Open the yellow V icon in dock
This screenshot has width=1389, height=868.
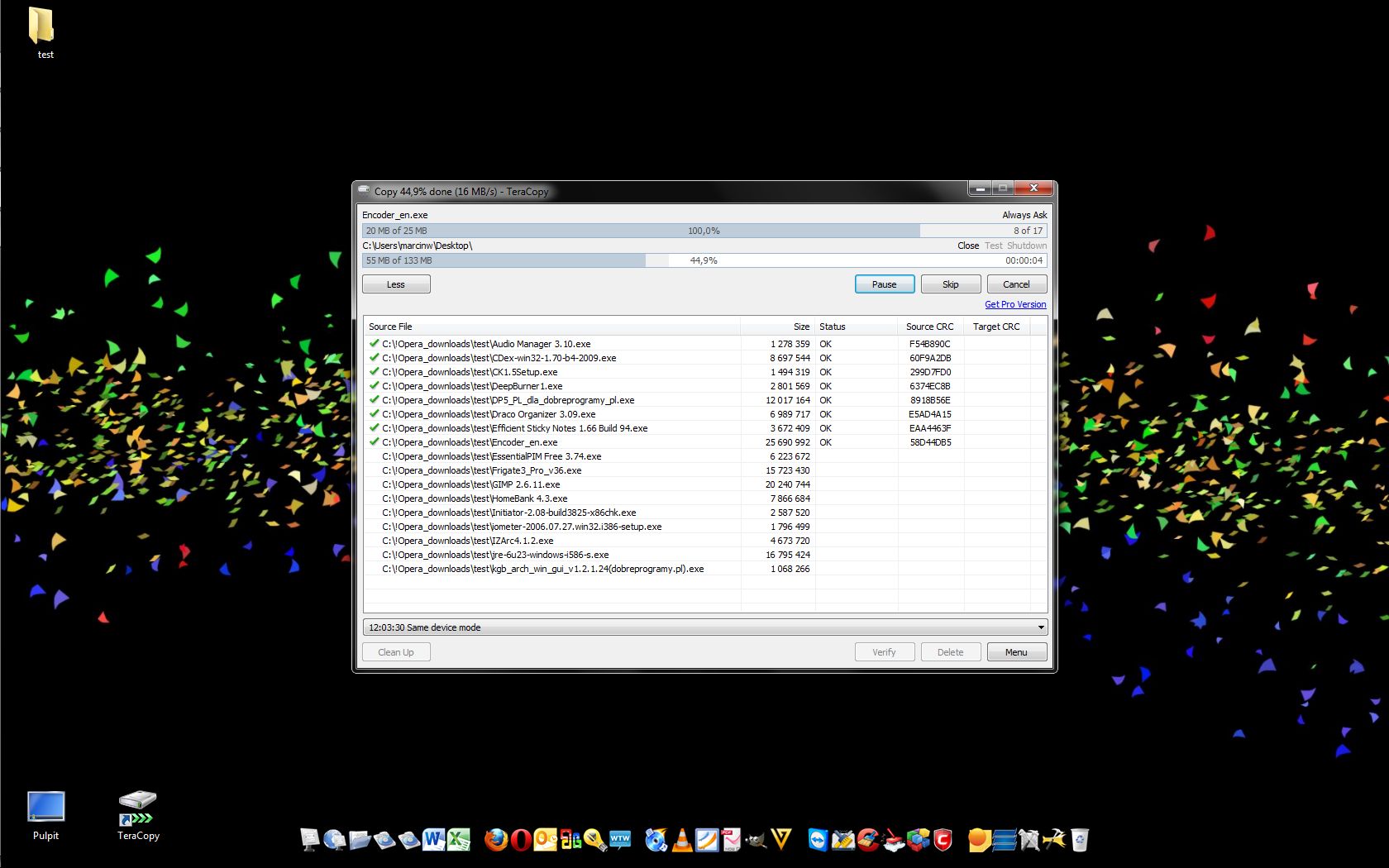(781, 840)
